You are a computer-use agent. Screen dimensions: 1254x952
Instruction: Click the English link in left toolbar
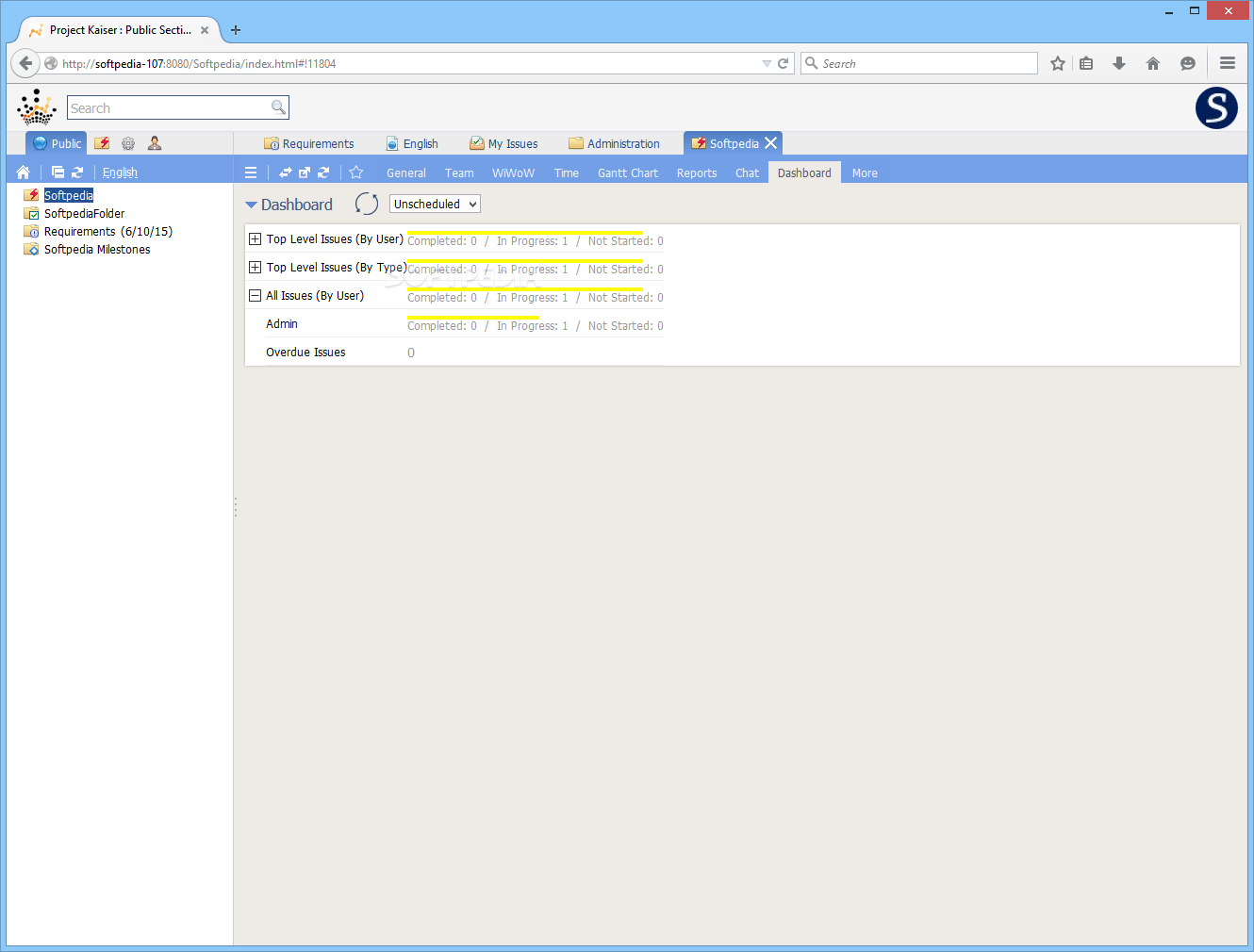point(120,172)
